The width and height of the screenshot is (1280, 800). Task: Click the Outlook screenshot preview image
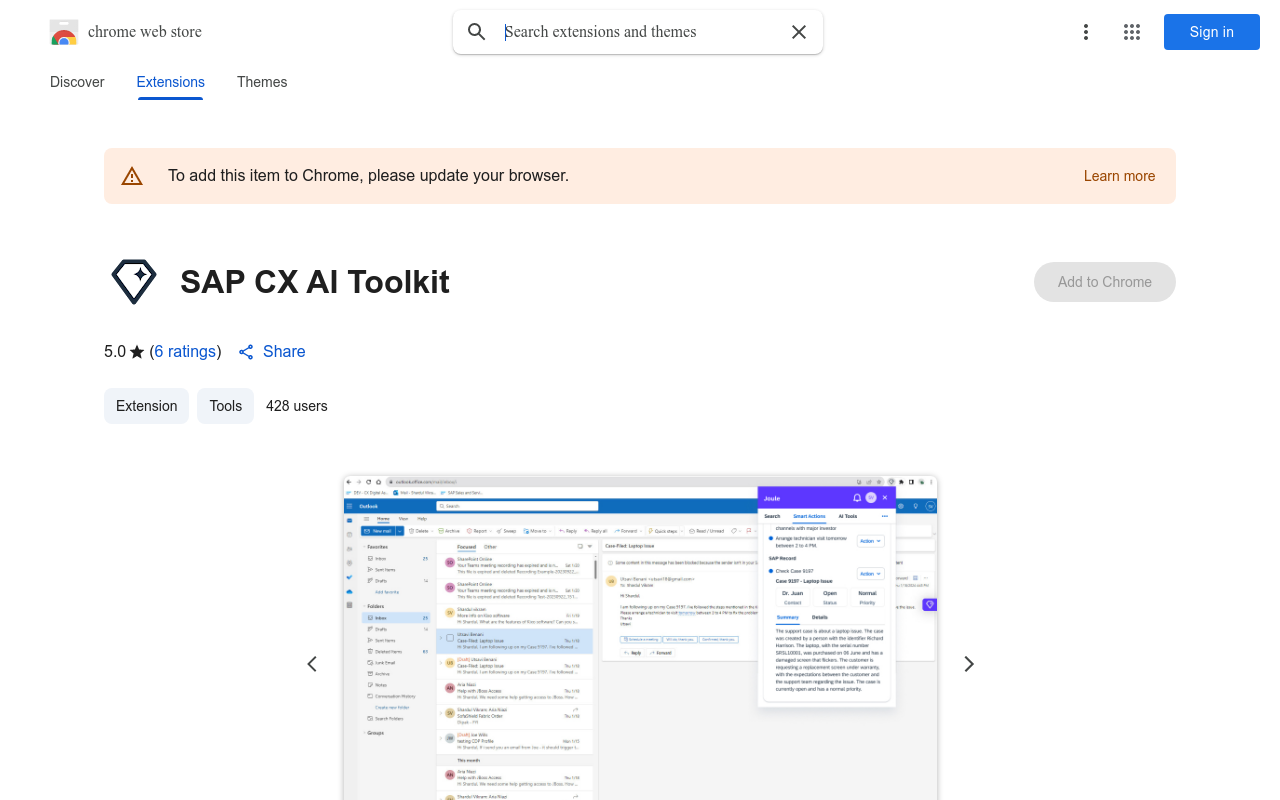[640, 638]
